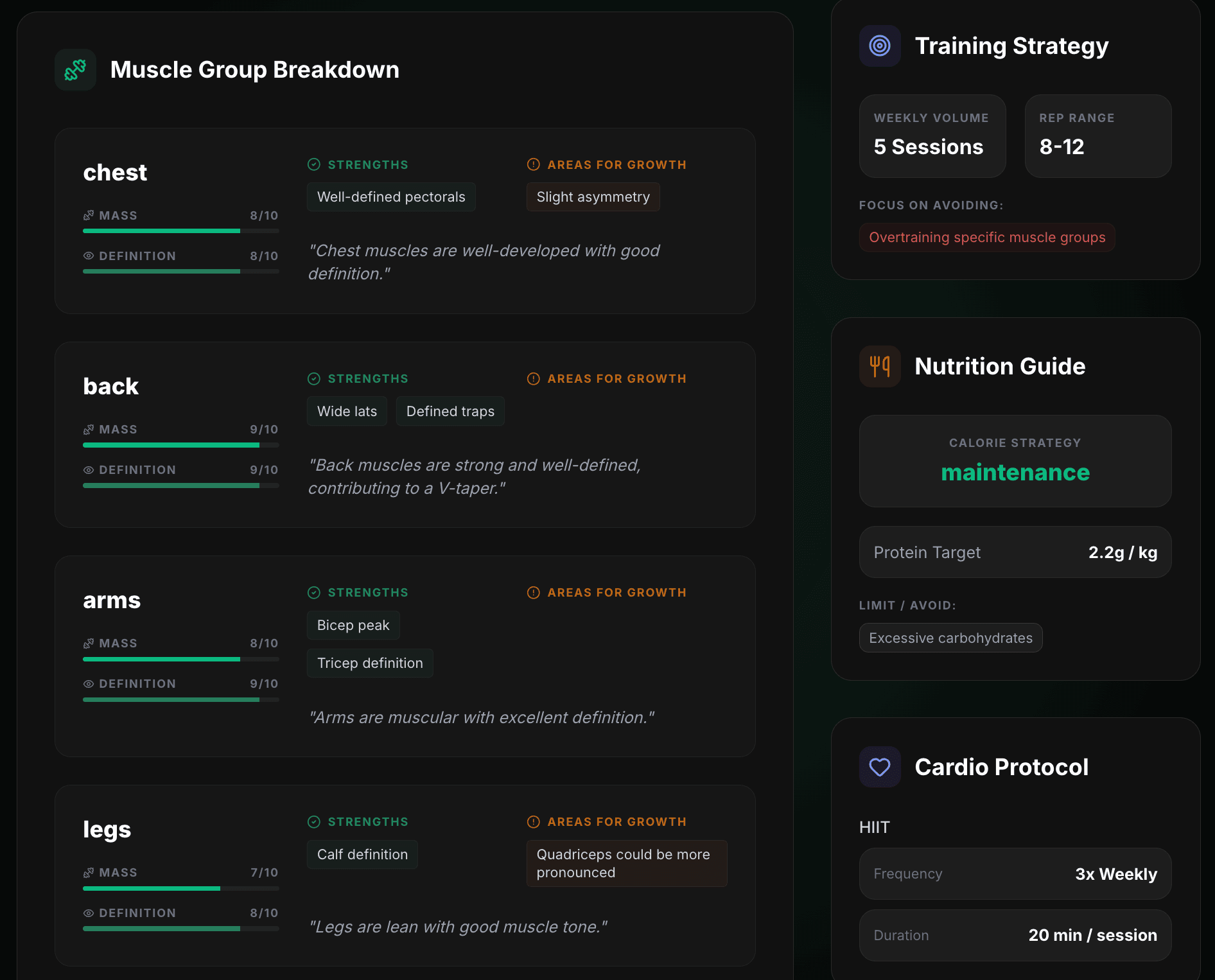Click the dumbbell icon beside arms Mass
The width and height of the screenshot is (1215, 980).
tap(89, 643)
